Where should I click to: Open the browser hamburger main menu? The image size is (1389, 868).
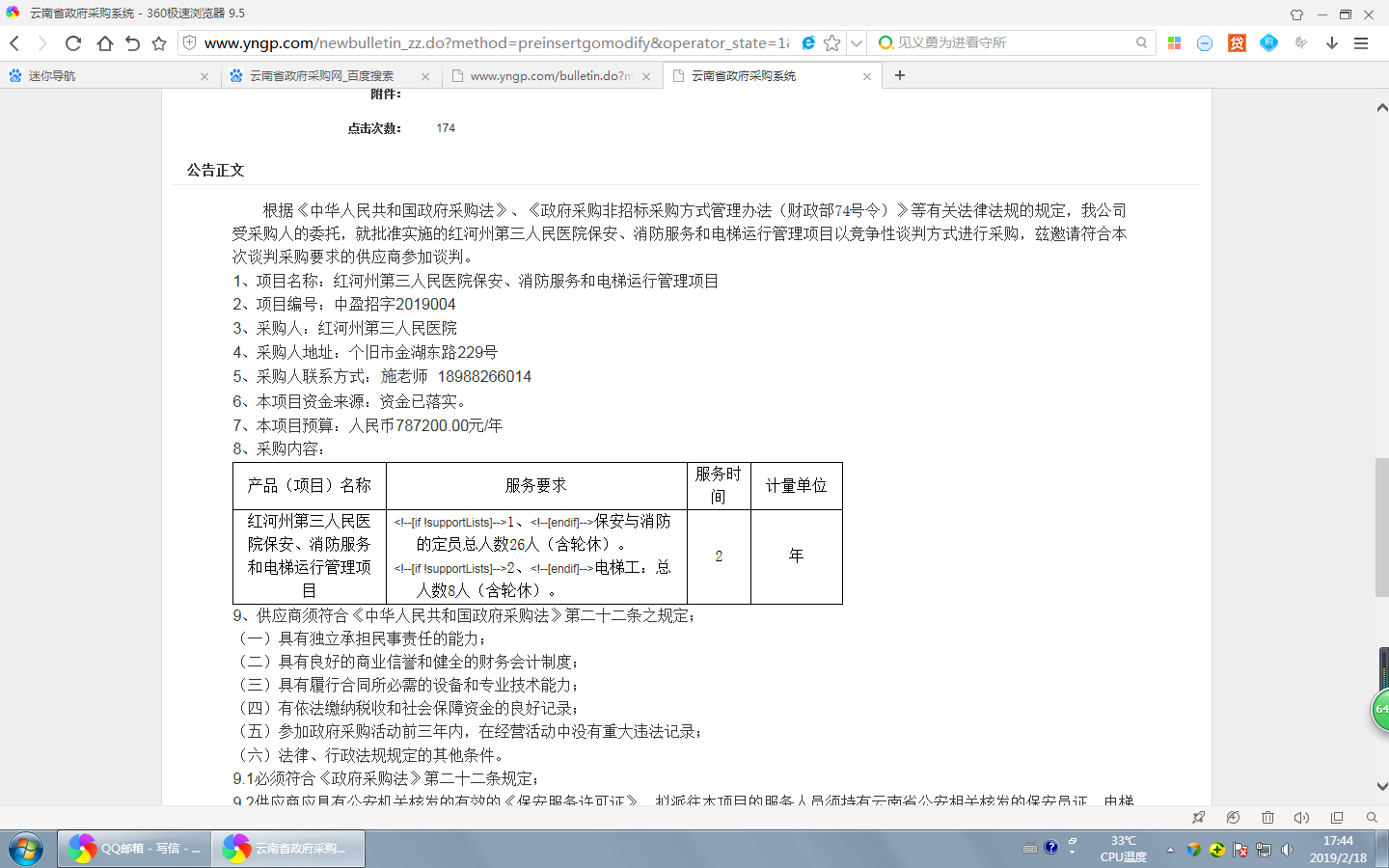tap(1361, 43)
